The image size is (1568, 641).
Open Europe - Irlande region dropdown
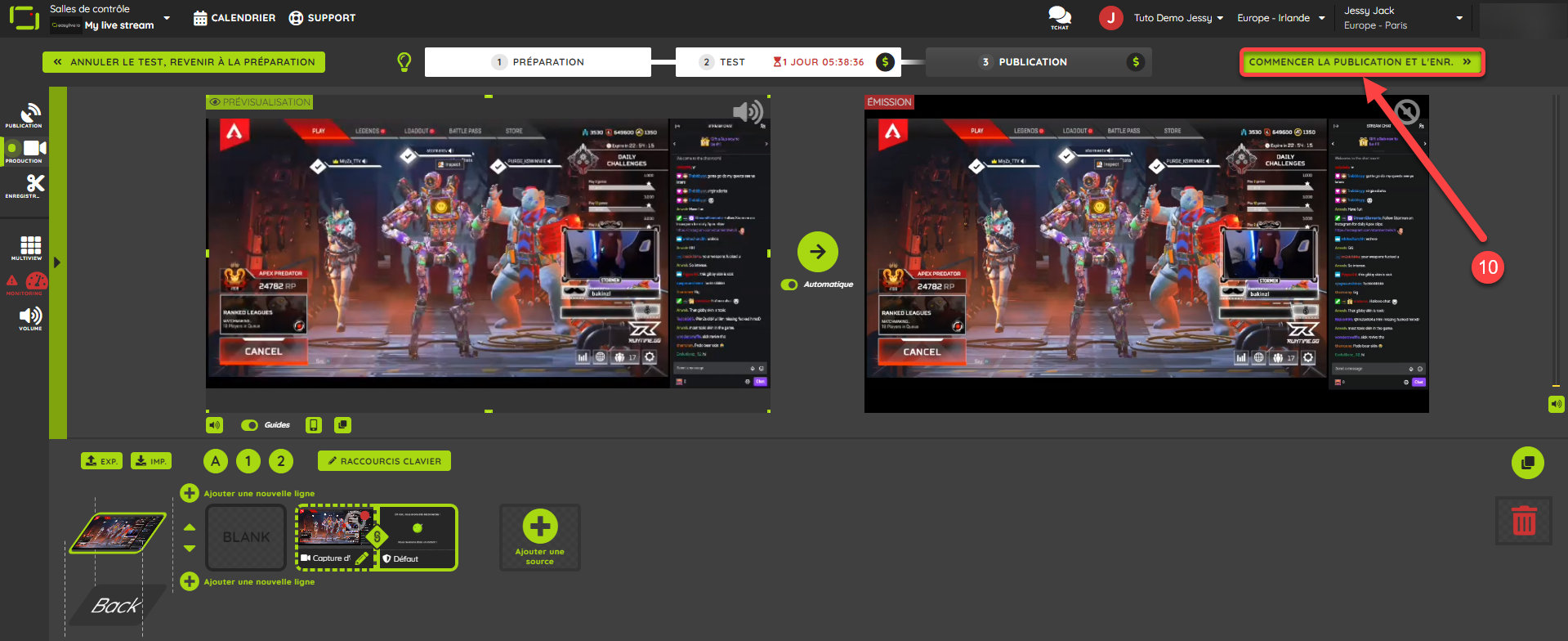pyautogui.click(x=1281, y=18)
